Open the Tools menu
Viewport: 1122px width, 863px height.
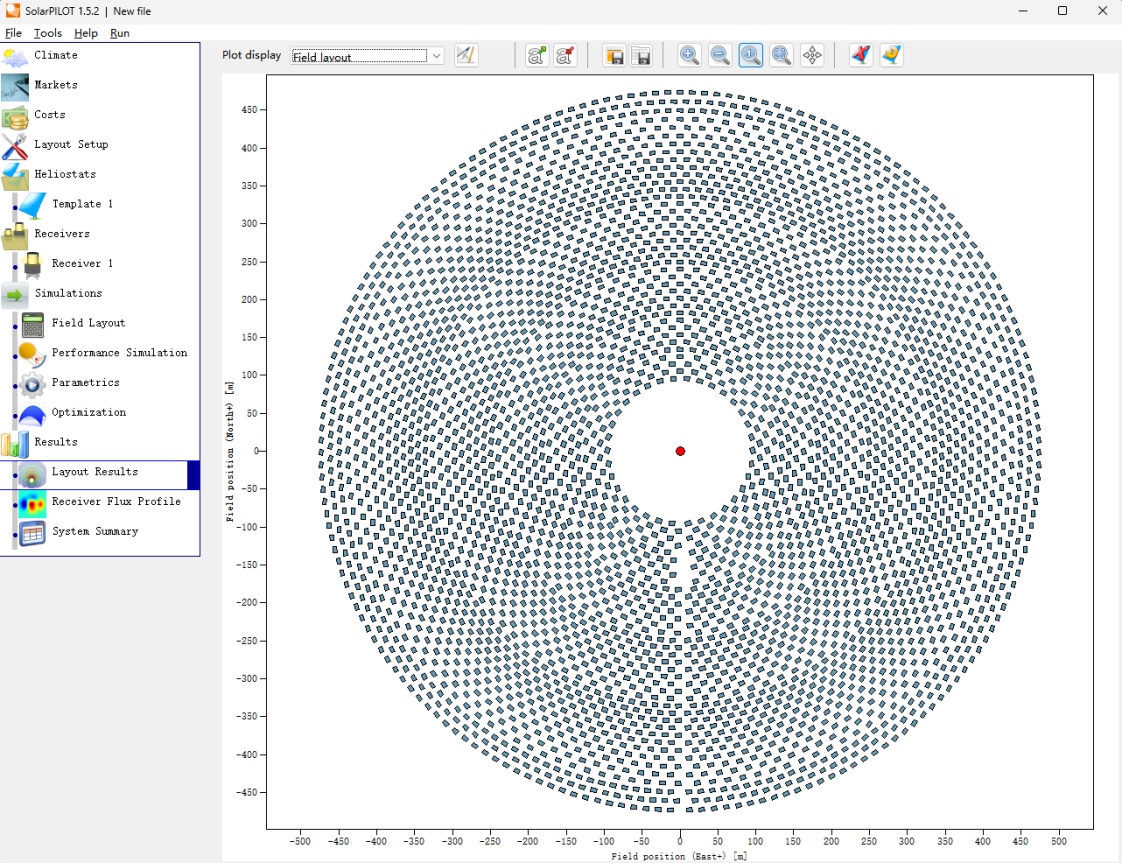click(x=48, y=33)
